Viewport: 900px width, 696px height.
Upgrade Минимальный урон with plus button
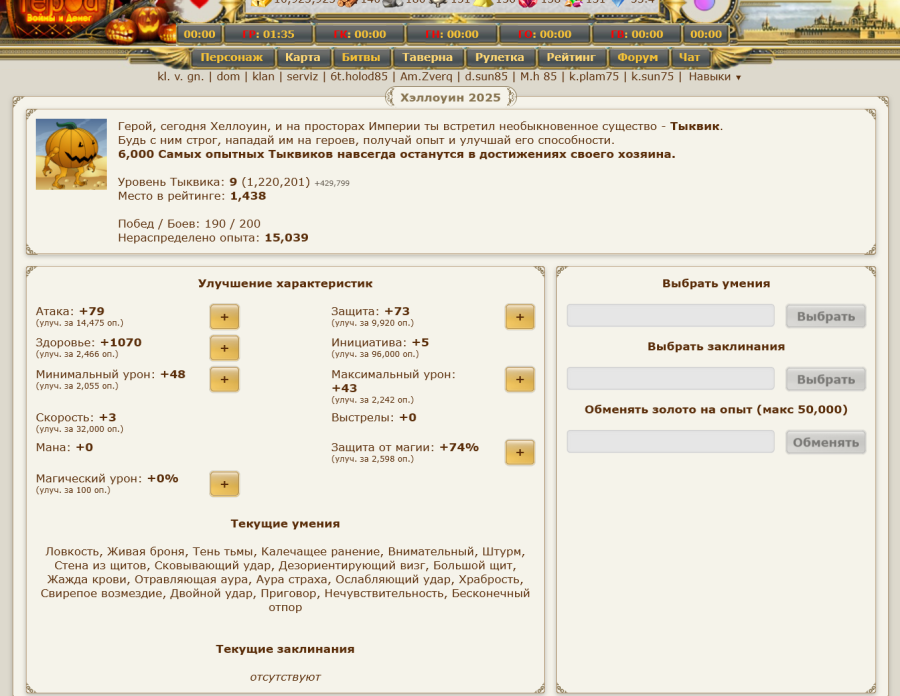tap(224, 380)
